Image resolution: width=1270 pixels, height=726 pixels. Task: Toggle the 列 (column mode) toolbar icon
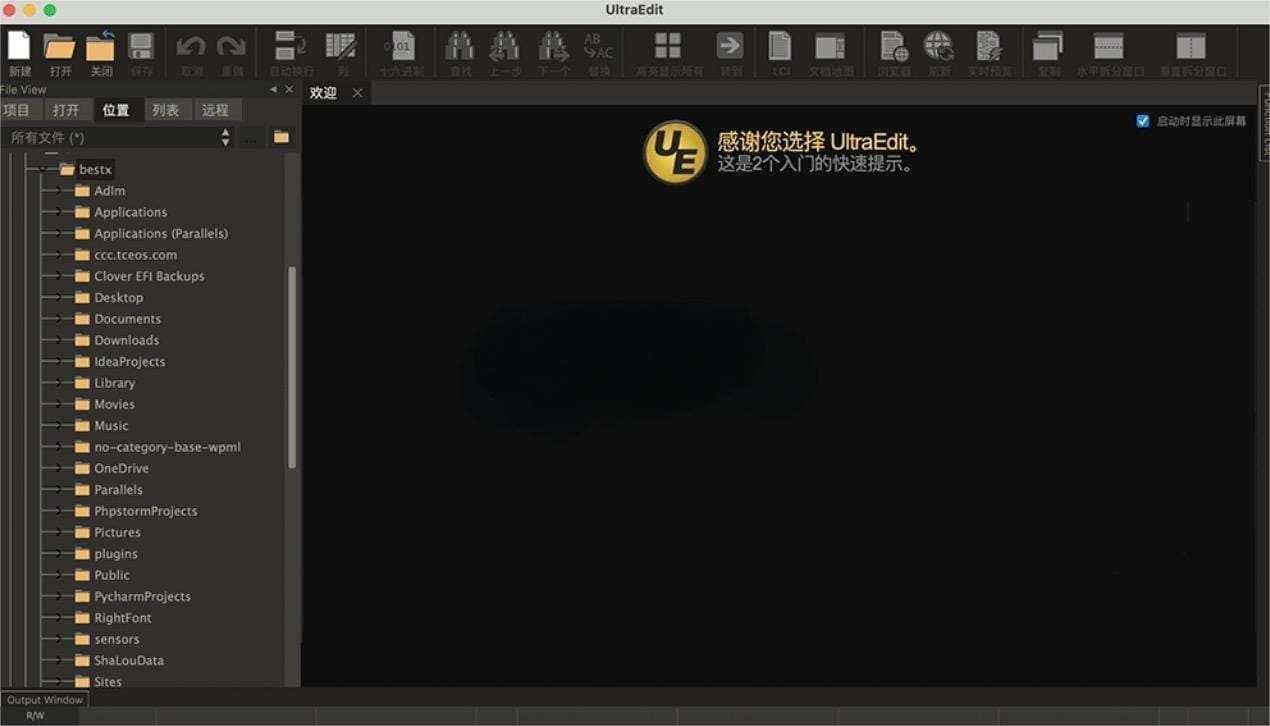click(341, 46)
